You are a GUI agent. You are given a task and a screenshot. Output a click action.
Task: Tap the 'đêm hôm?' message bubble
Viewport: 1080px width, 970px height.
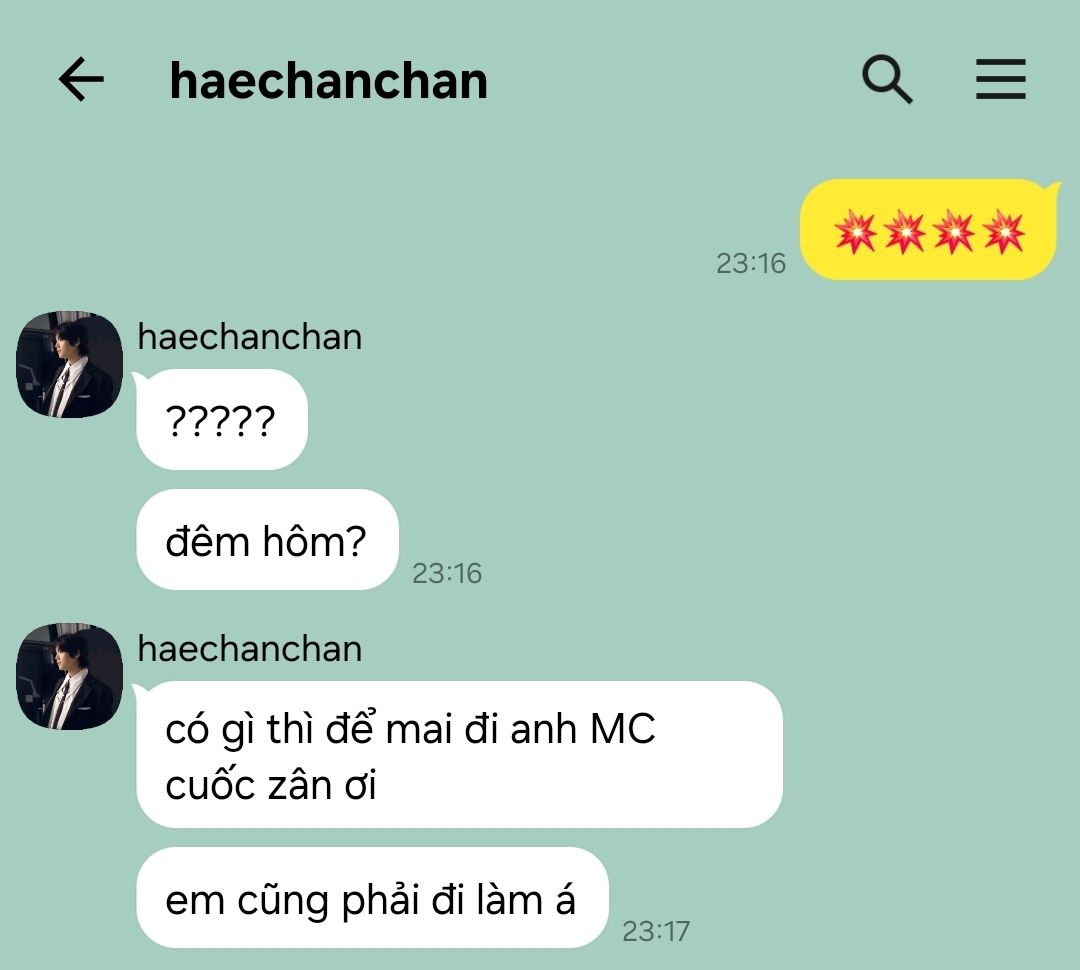[x=267, y=539]
